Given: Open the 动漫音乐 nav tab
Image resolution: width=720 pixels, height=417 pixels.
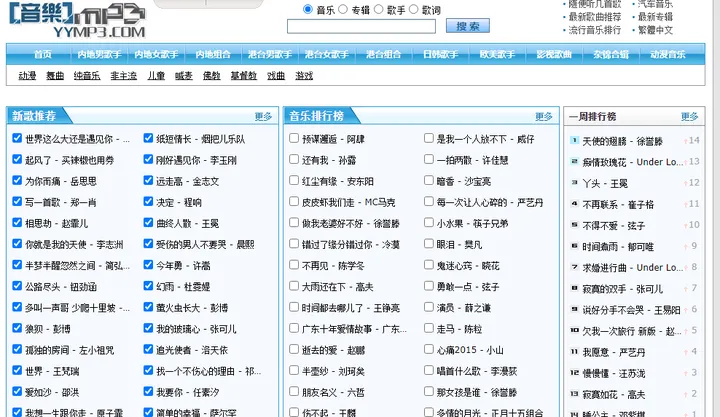Looking at the screenshot, I should coord(668,54).
